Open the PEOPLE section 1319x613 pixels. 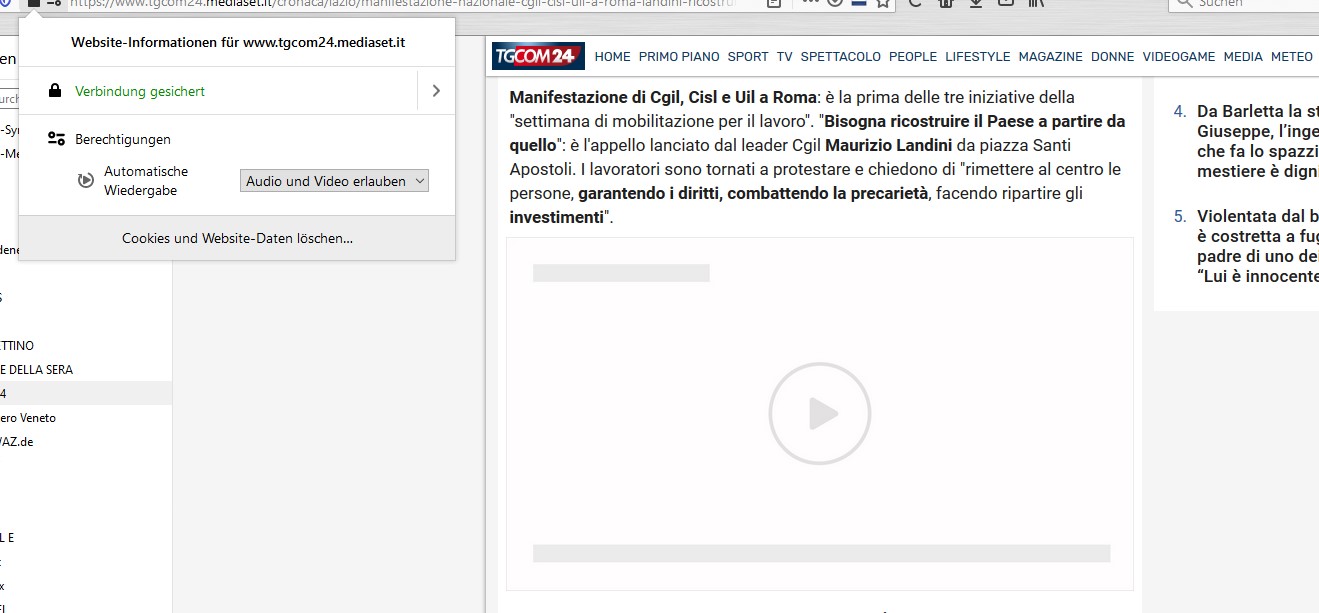(913, 57)
